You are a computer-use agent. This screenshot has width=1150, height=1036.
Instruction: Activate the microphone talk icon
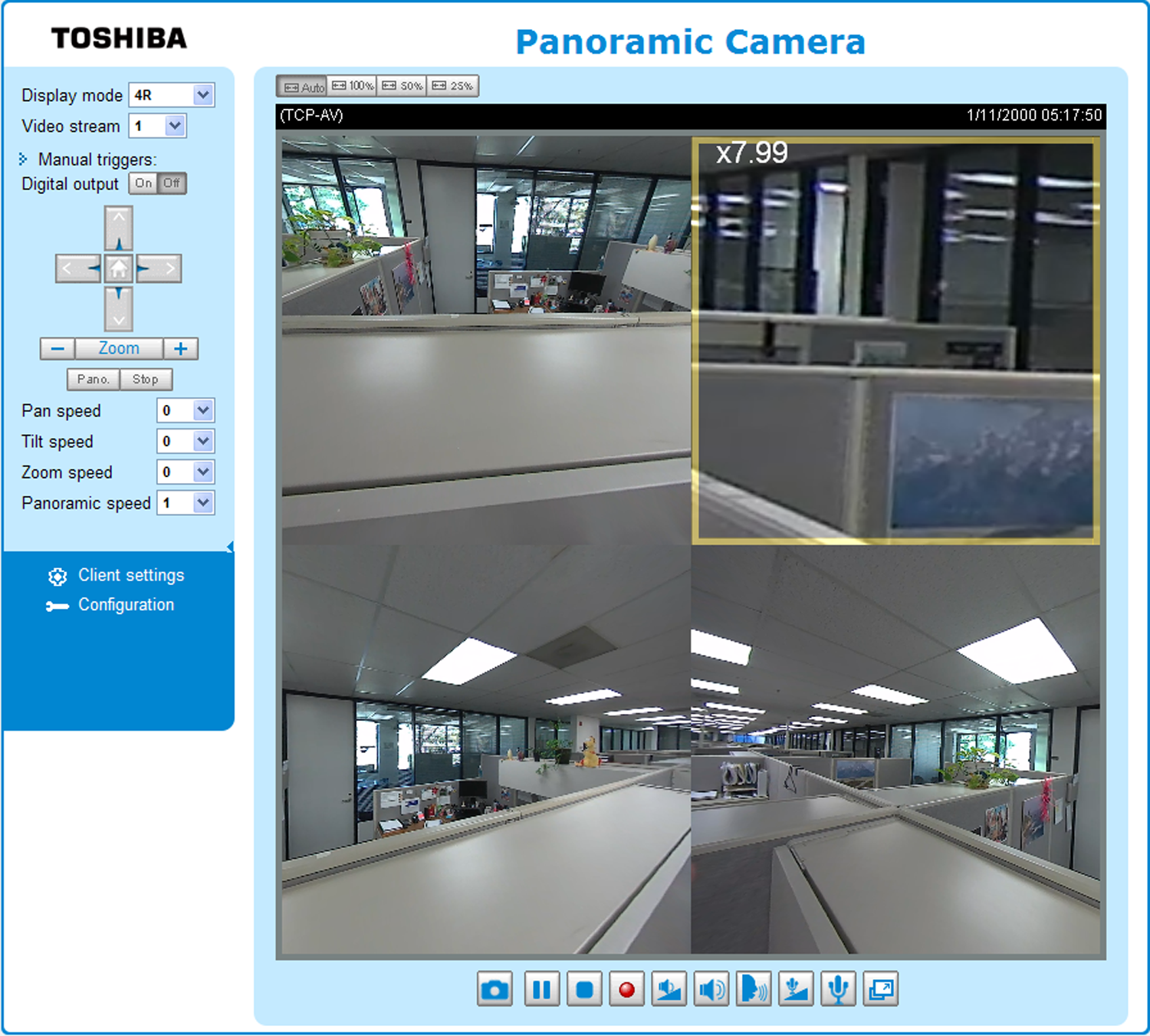[x=838, y=989]
